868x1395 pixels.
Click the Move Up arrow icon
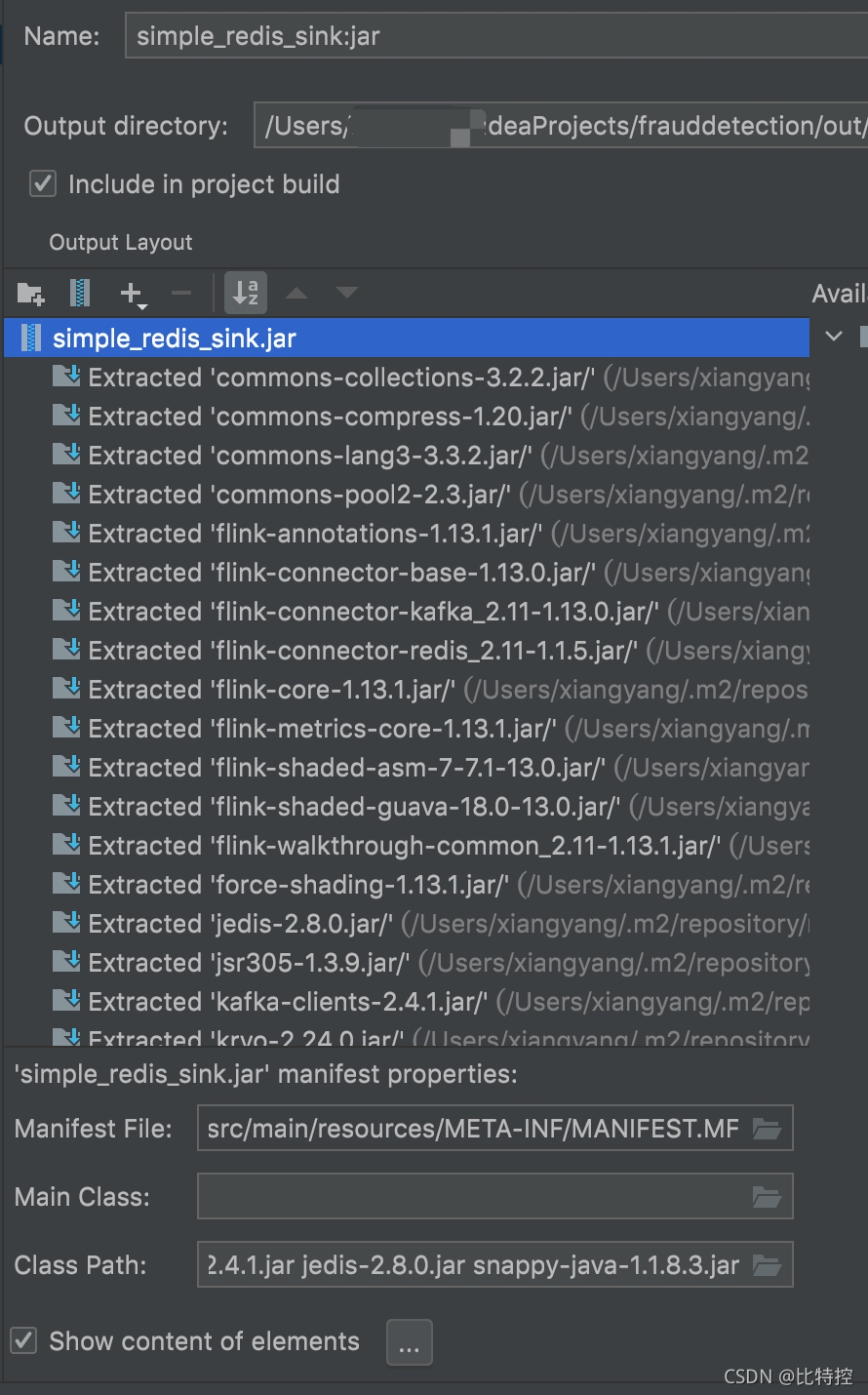[x=296, y=293]
